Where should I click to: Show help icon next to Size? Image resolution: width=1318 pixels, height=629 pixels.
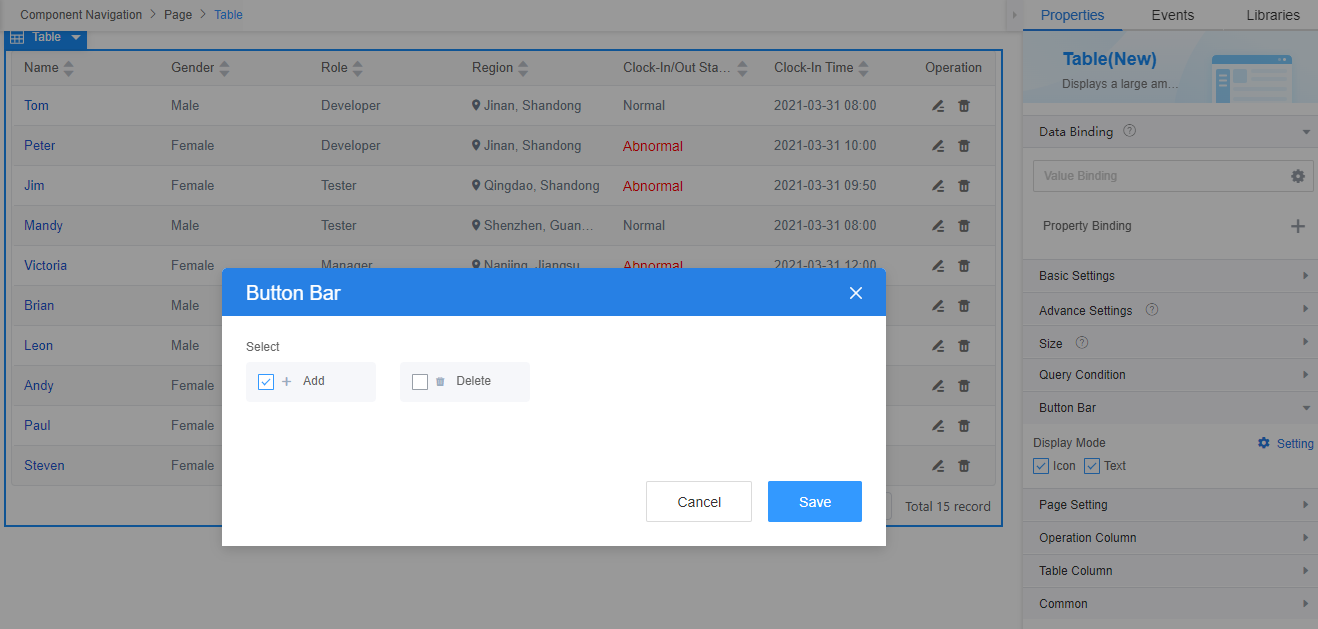(x=1082, y=343)
